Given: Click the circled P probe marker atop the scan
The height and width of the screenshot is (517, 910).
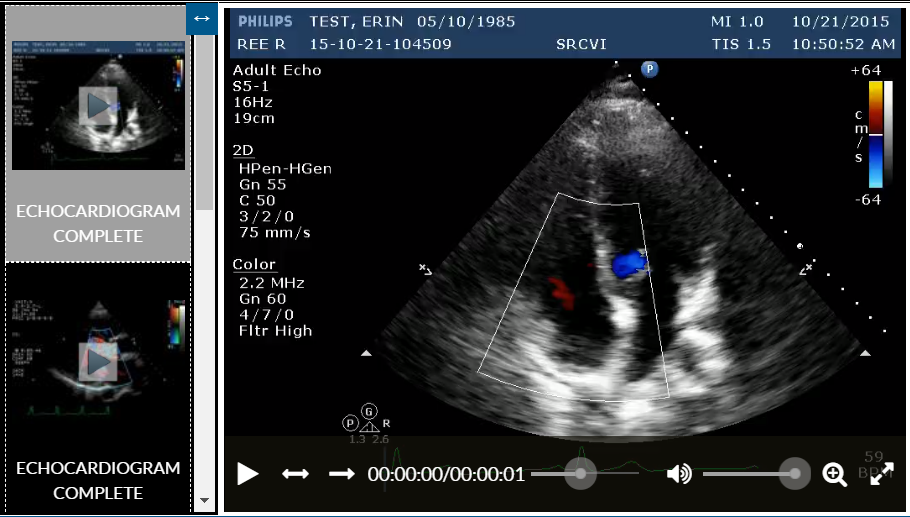Looking at the screenshot, I should 650,69.
